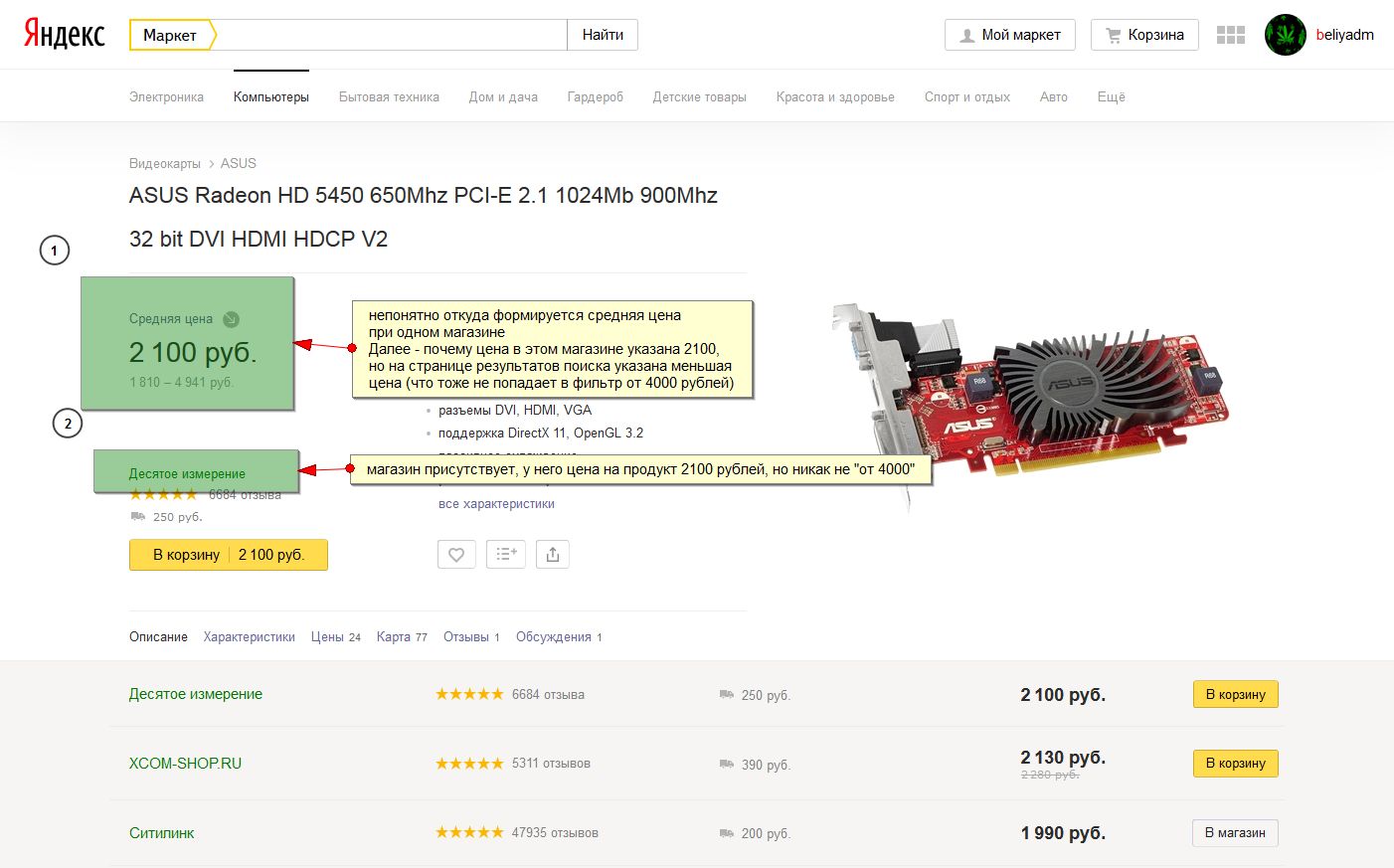Click the 1 990 руб. price

coord(1063,833)
